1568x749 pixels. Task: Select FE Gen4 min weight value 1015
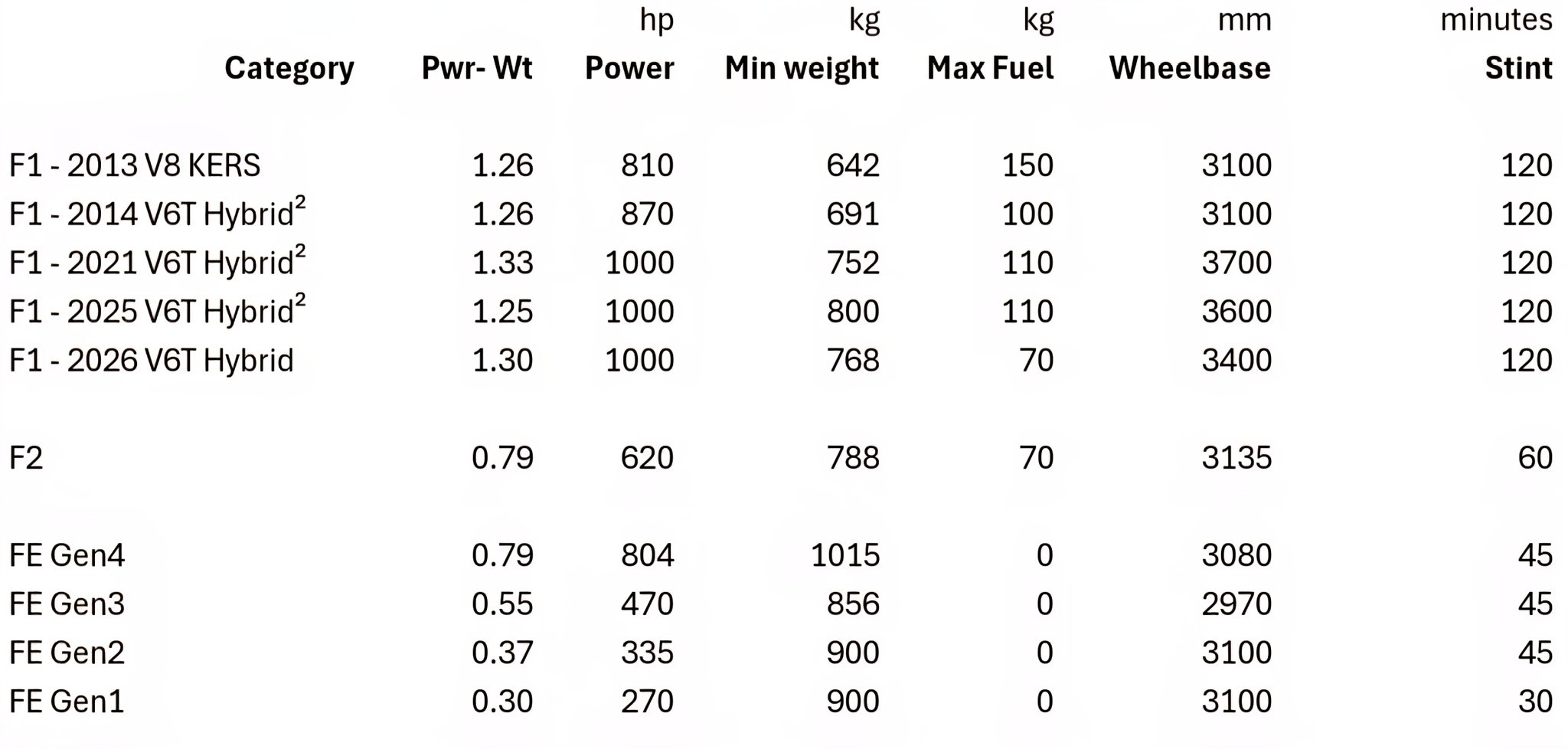845,555
